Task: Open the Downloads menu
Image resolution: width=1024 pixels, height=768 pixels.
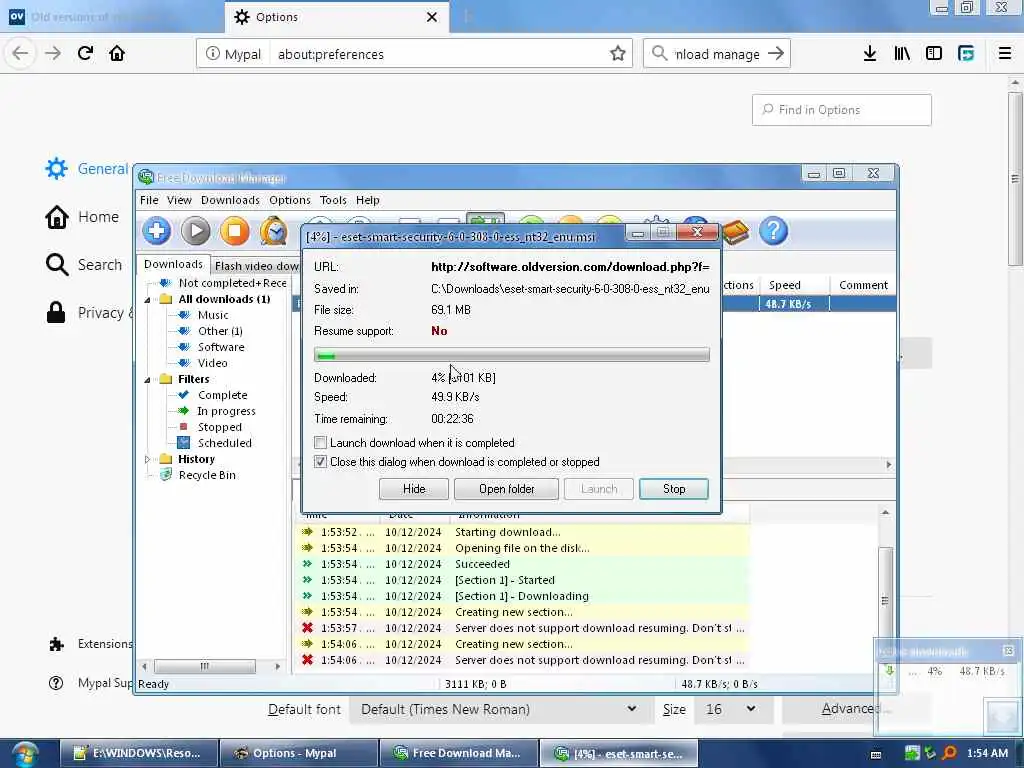Action: (230, 200)
